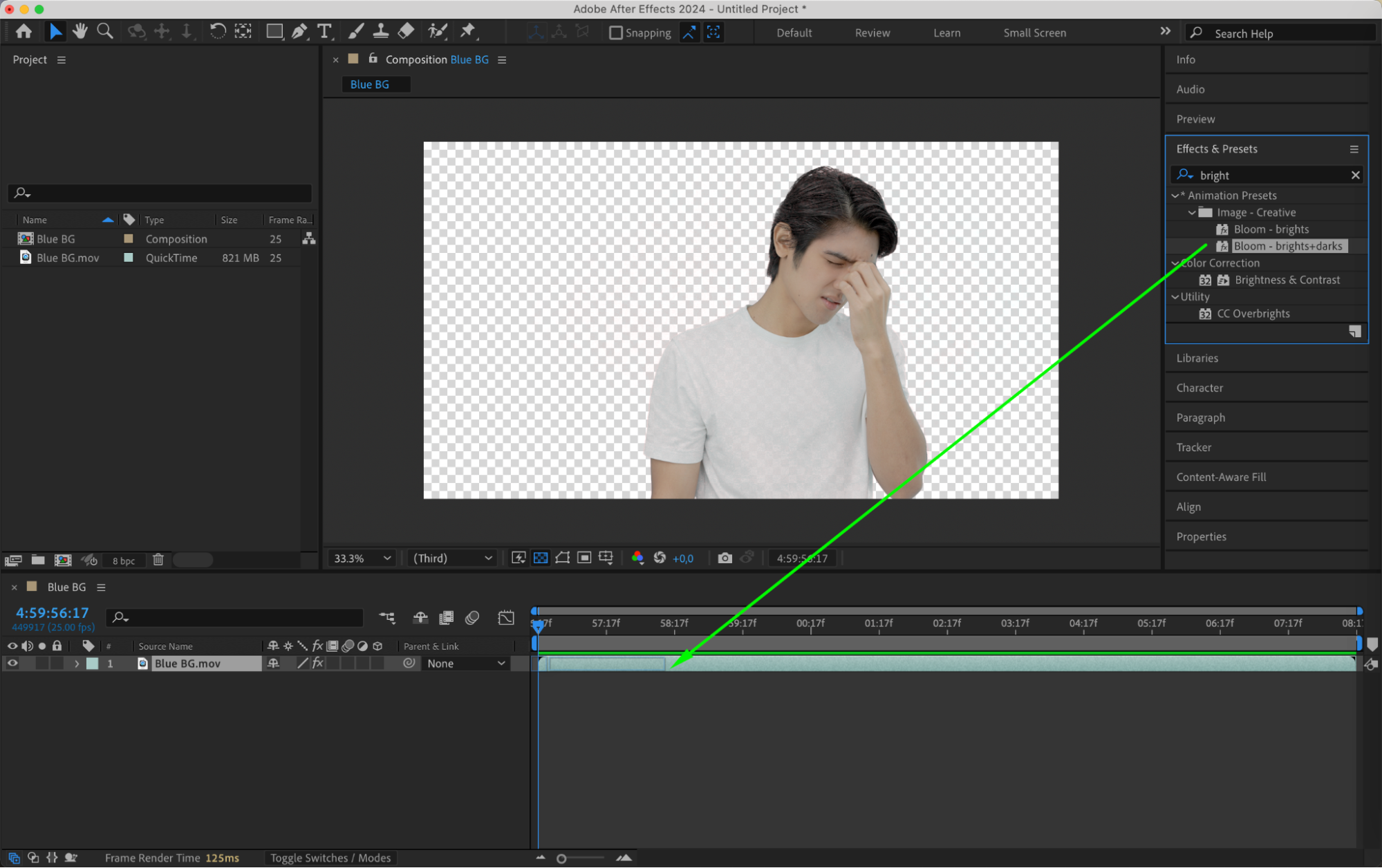Click the delete trash icon in Project panel

[x=158, y=560]
